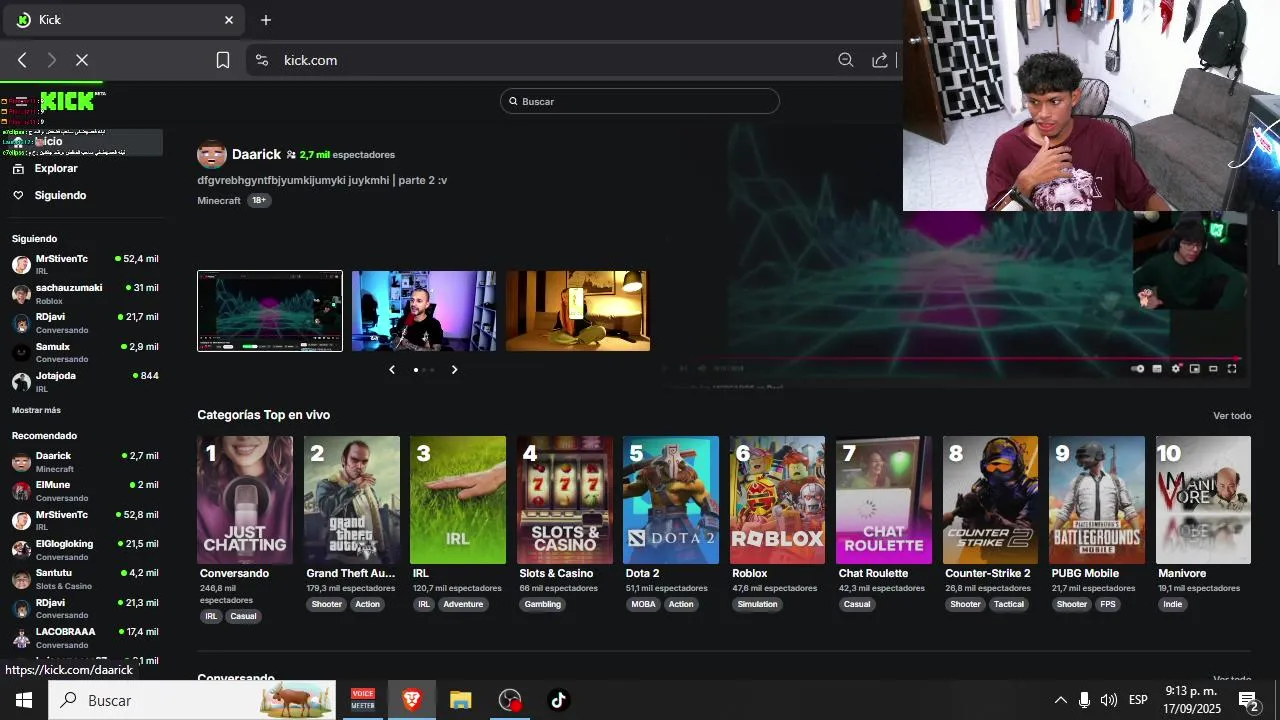Toggle captions button in the video player
The width and height of the screenshot is (1280, 720).
coord(1157,369)
